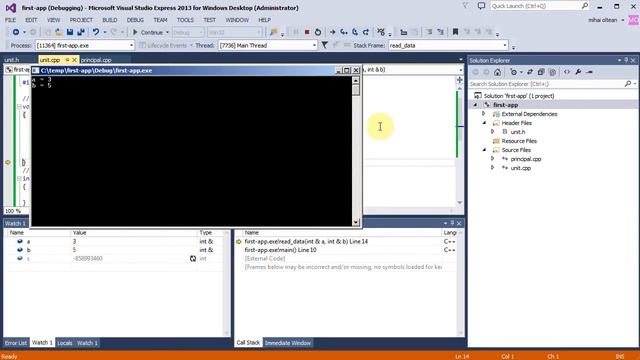Toggle pin on Call Stack panel
The image size is (640, 360).
452,223
